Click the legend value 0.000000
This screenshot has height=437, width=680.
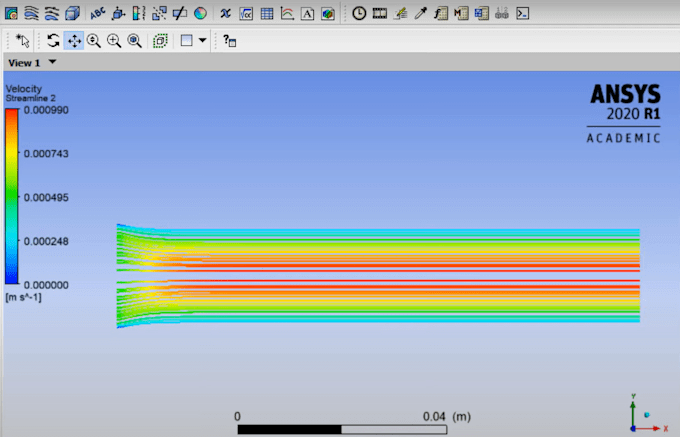point(46,285)
